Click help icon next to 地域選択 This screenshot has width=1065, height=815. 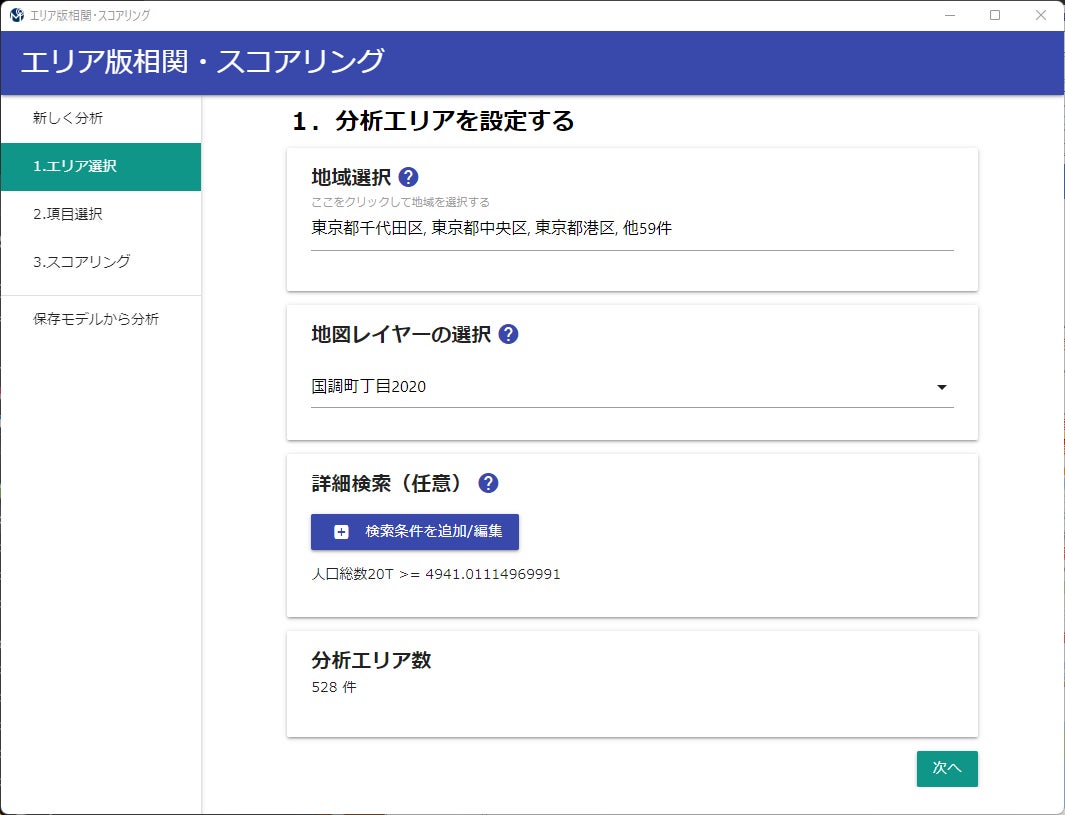coord(408,177)
